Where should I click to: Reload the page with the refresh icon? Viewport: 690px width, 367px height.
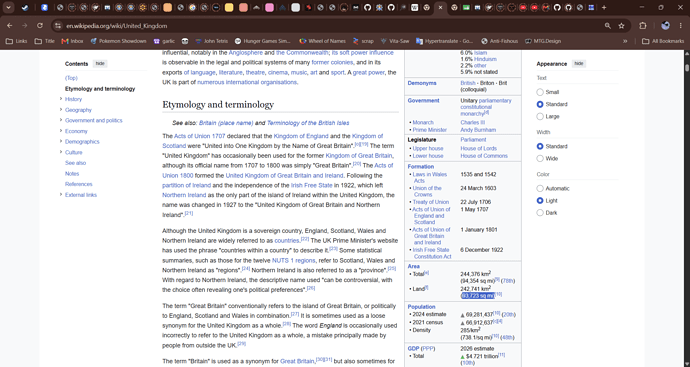point(40,26)
